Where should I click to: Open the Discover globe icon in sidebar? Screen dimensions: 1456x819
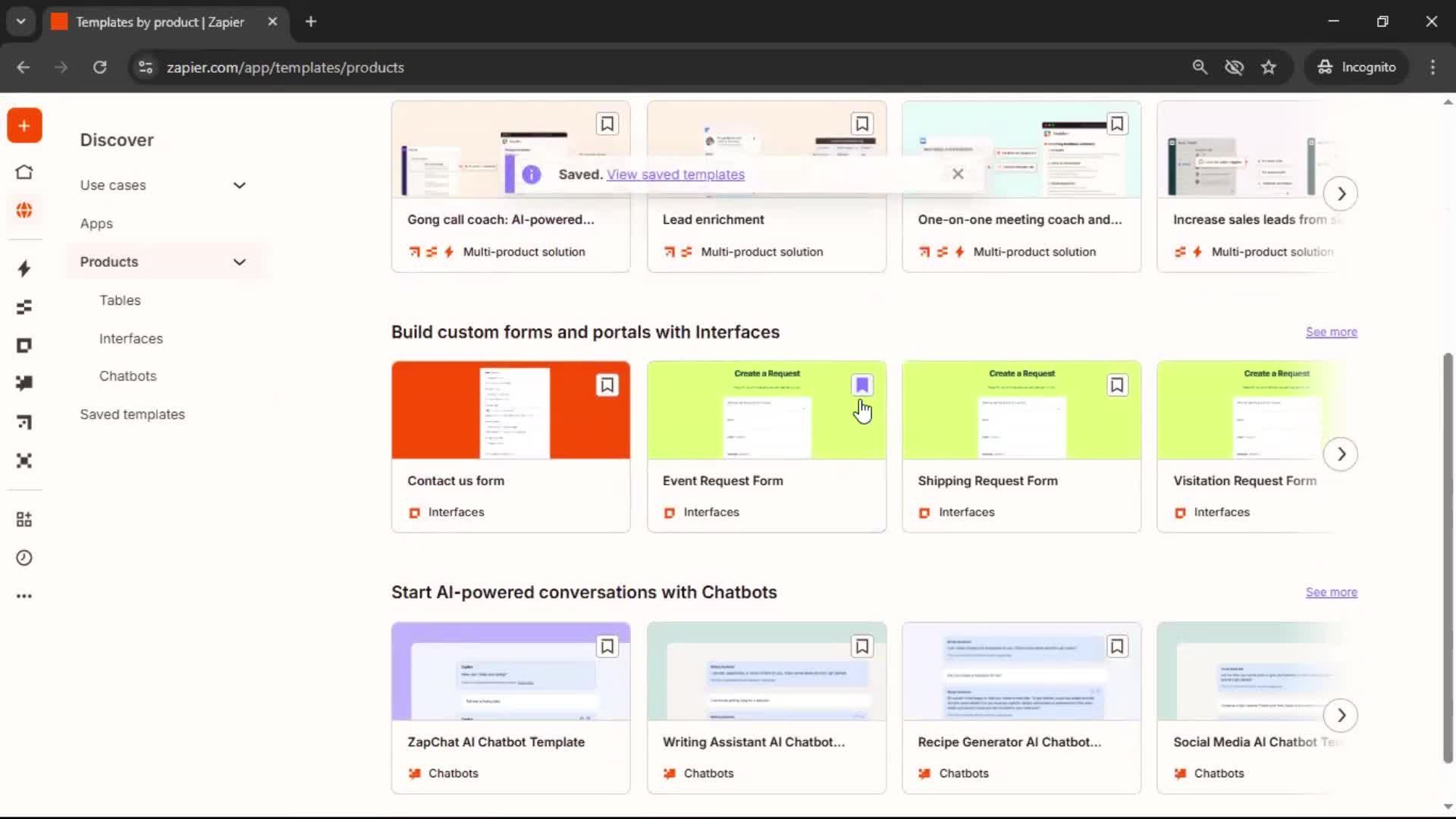coord(24,210)
